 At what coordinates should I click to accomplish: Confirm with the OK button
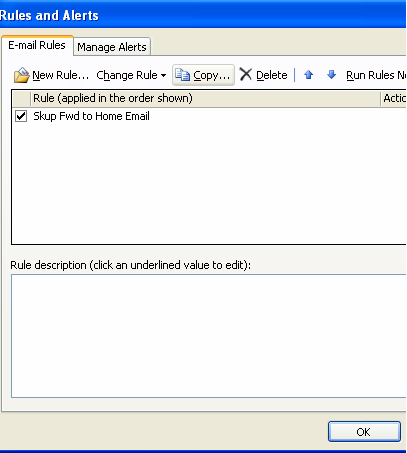click(x=364, y=432)
